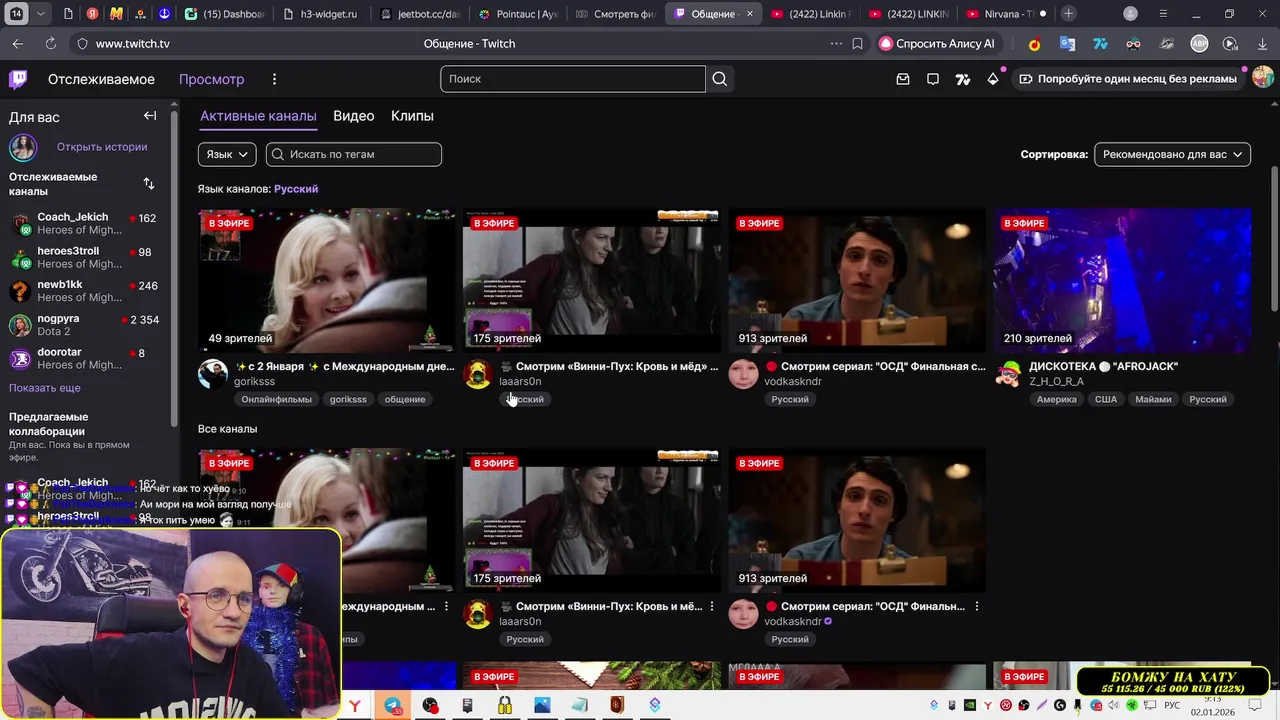This screenshot has height=720, width=1280.
Task: Switch to the h3-widget.ru browser tab
Action: pyautogui.click(x=320, y=14)
